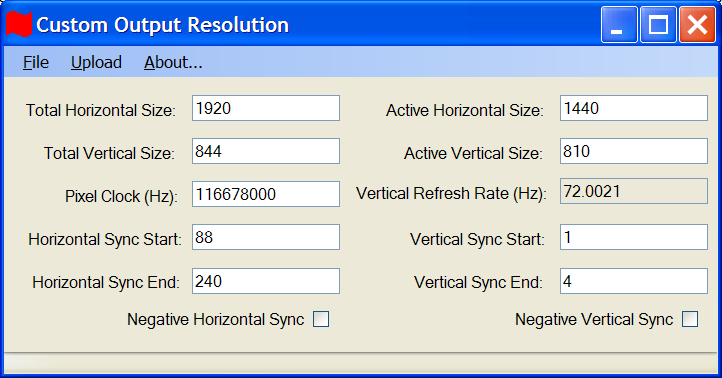Image resolution: width=722 pixels, height=378 pixels.
Task: Maximize the Custom Output Resolution window
Action: 658,24
